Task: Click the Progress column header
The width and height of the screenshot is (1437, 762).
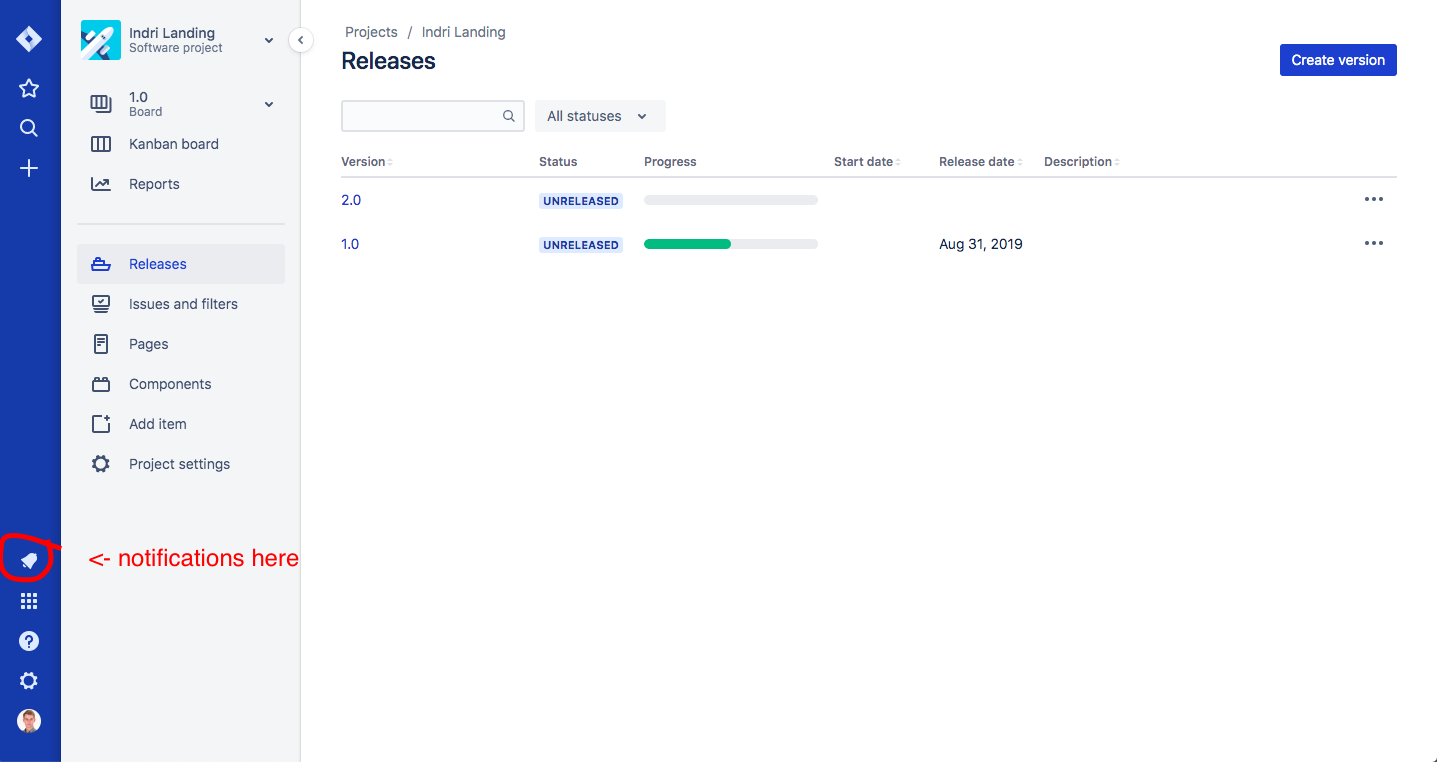Action: 670,162
